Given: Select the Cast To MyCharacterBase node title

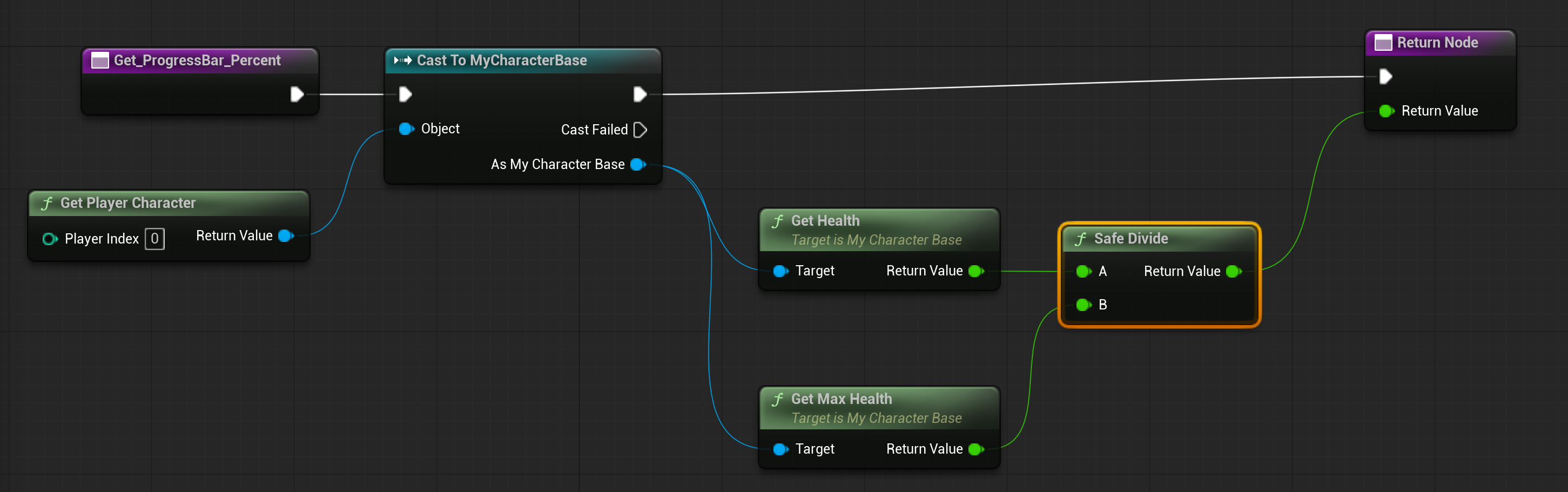Looking at the screenshot, I should click(x=502, y=60).
